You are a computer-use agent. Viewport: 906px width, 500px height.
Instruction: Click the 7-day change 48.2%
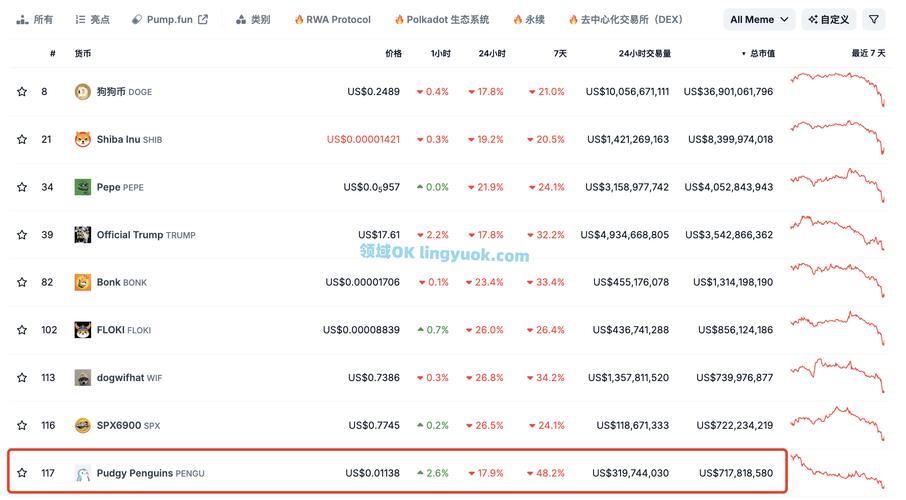point(545,473)
